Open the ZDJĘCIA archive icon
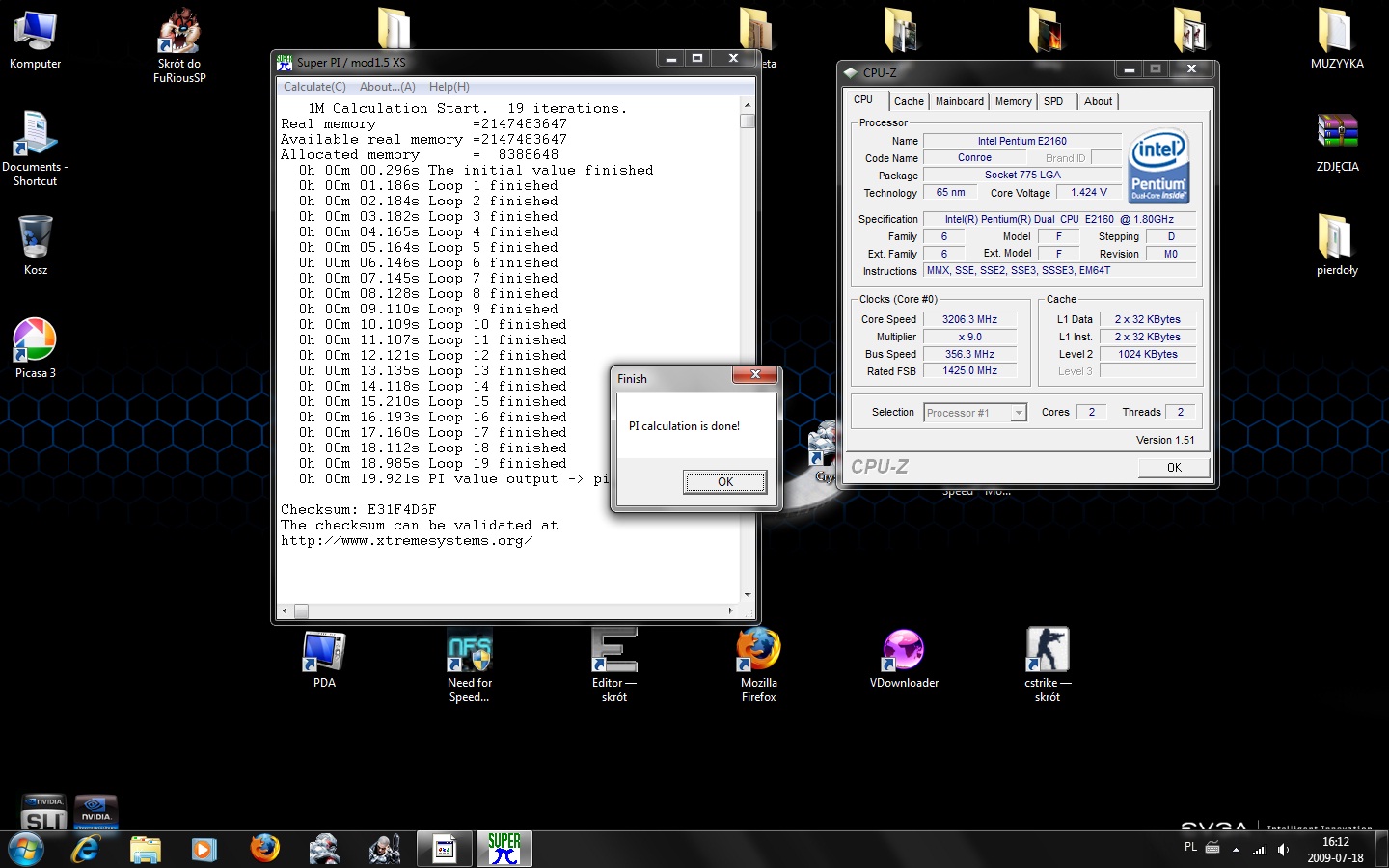Viewport: 1389px width, 868px height. click(x=1337, y=132)
